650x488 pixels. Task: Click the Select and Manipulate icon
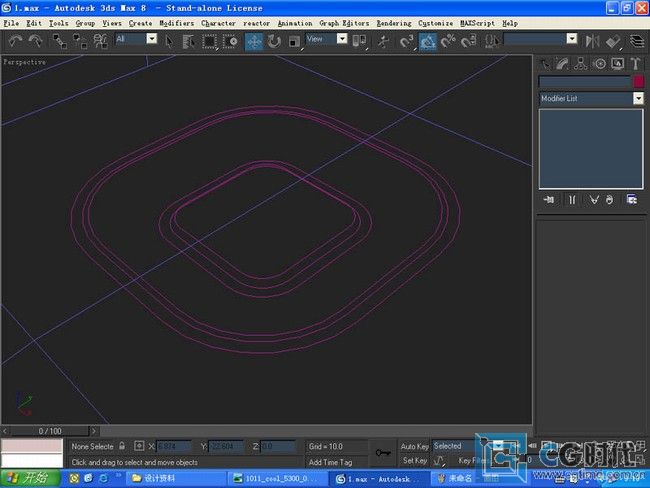click(x=383, y=41)
